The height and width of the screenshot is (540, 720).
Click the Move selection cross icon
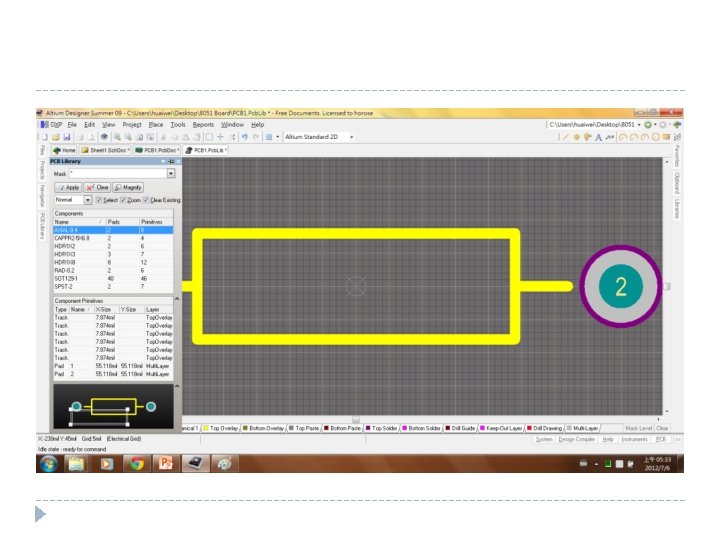click(x=220, y=137)
